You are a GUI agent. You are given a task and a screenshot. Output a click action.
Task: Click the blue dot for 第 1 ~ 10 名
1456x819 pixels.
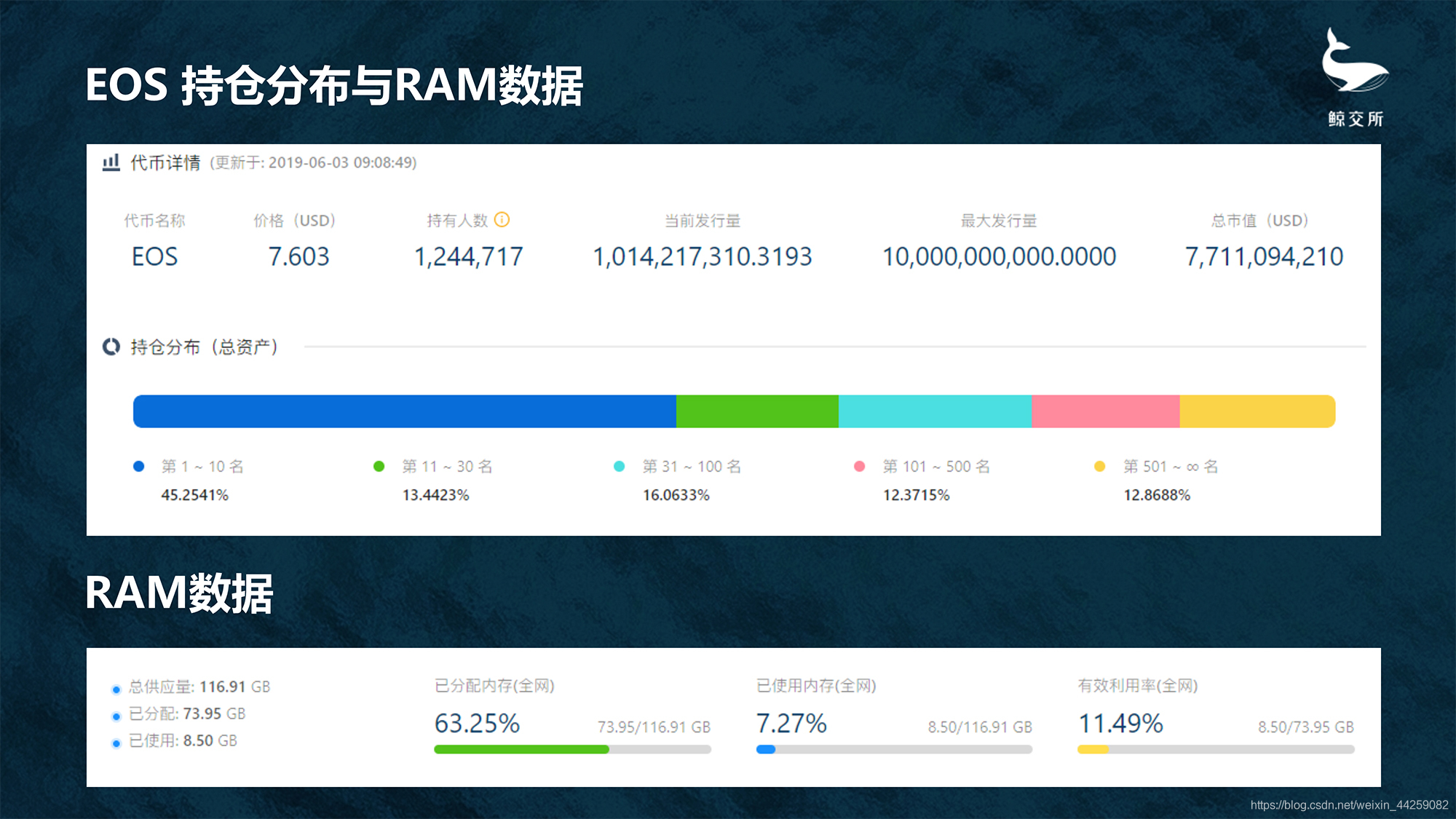click(139, 466)
